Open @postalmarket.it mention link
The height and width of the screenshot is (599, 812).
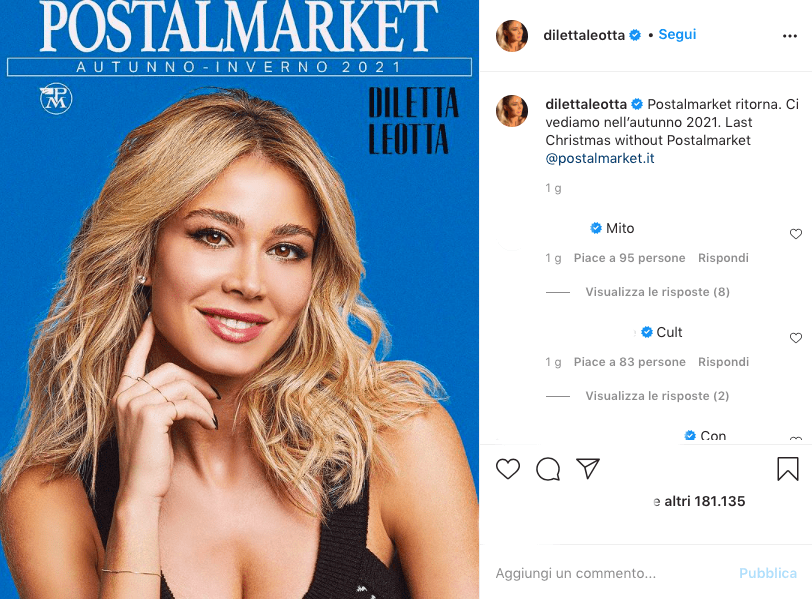(600, 158)
